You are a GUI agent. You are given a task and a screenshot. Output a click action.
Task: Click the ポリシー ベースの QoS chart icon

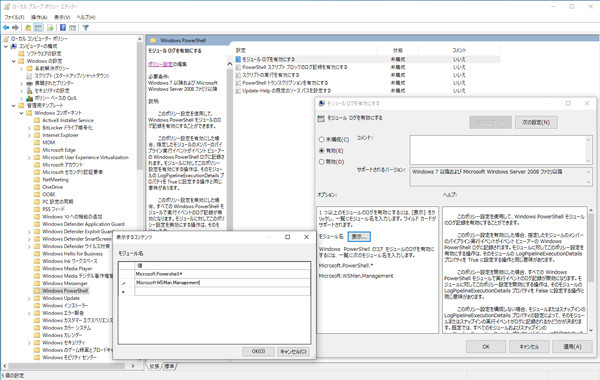coord(29,98)
